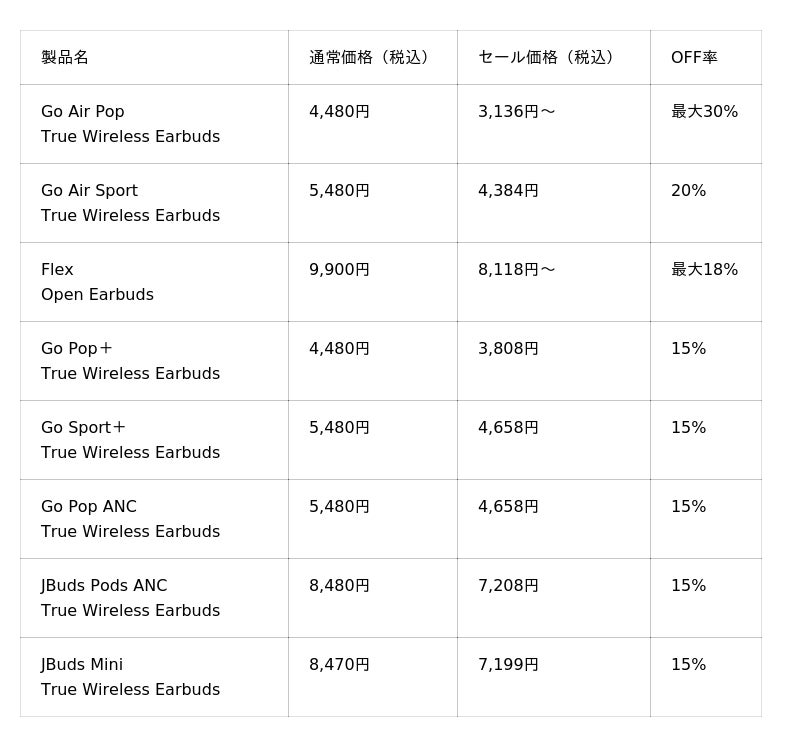Click the Flex Open Earbuds product name
The width and height of the screenshot is (800, 747).
pyautogui.click(x=97, y=282)
